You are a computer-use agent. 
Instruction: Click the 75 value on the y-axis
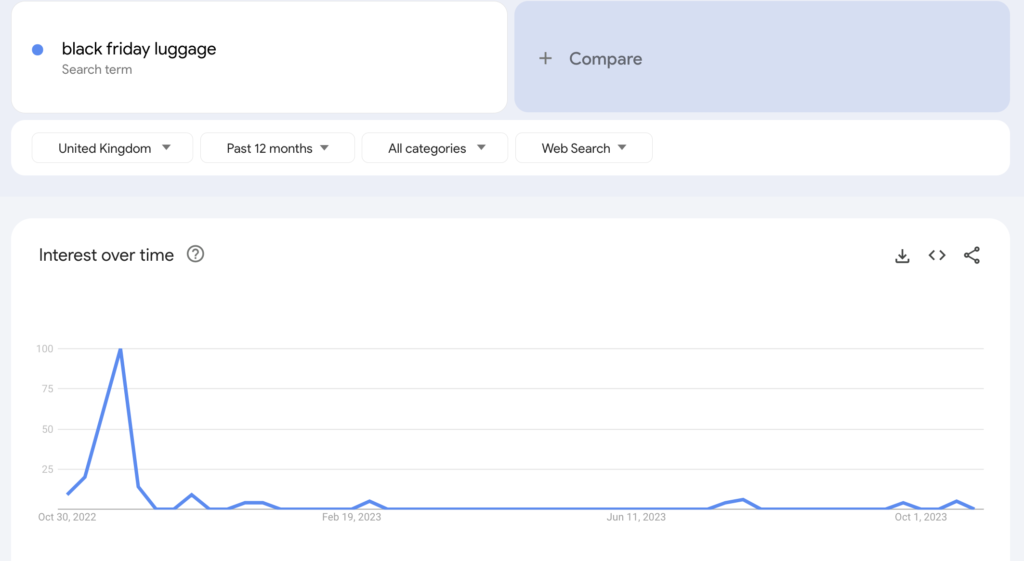[47, 389]
